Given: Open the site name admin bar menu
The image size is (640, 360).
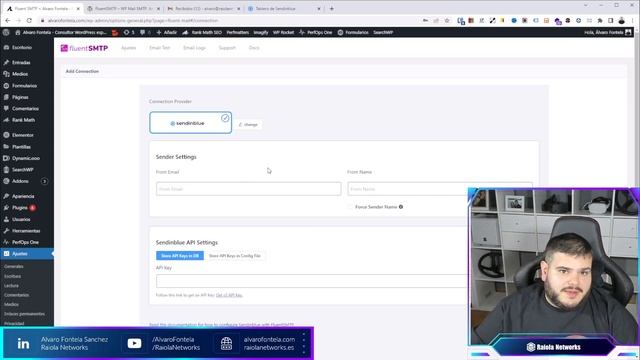Looking at the screenshot, I should click(61, 32).
